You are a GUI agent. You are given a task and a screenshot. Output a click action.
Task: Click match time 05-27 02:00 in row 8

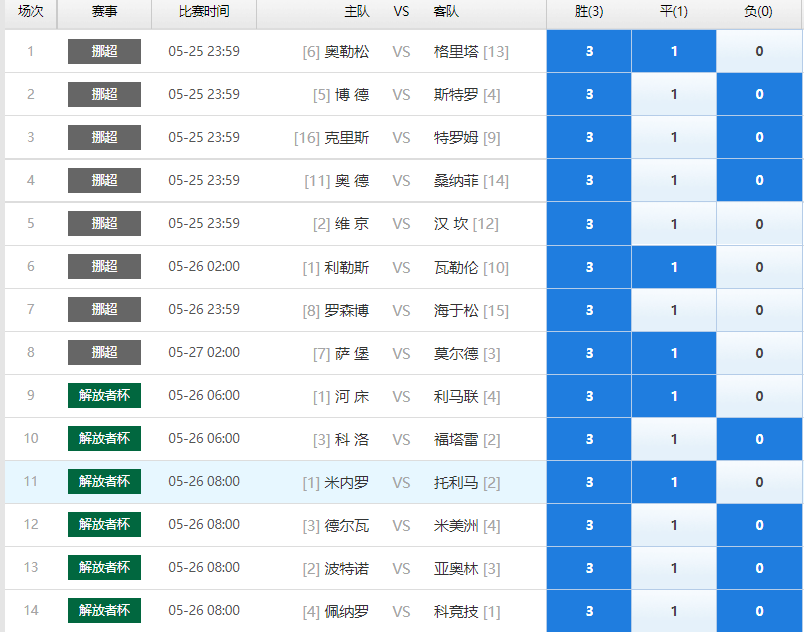coord(204,352)
